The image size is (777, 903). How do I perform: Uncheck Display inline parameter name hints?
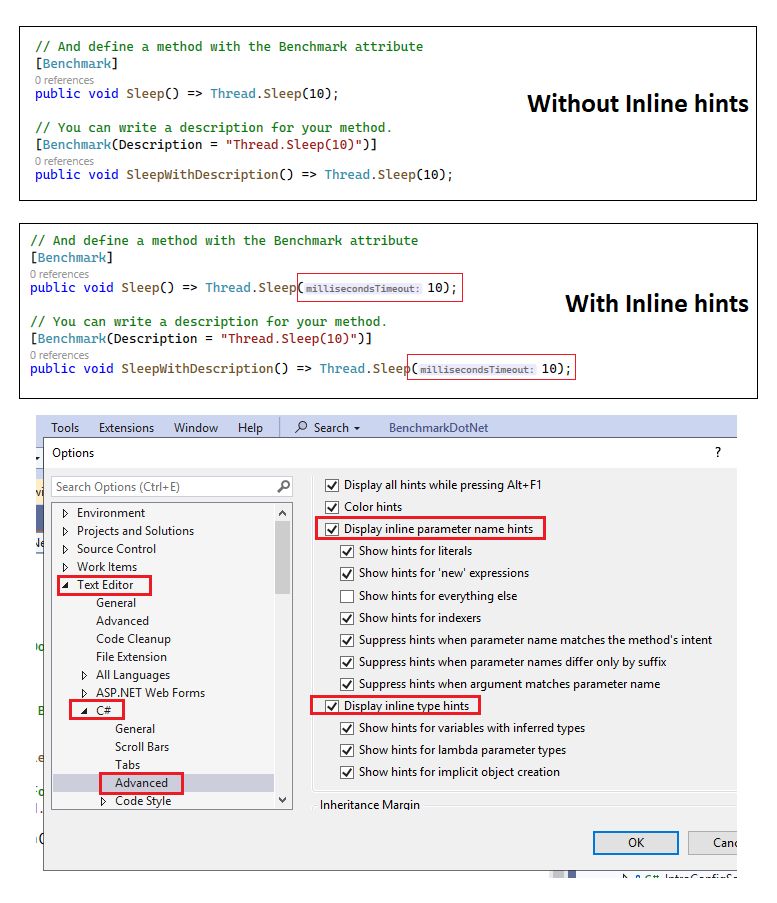point(332,529)
